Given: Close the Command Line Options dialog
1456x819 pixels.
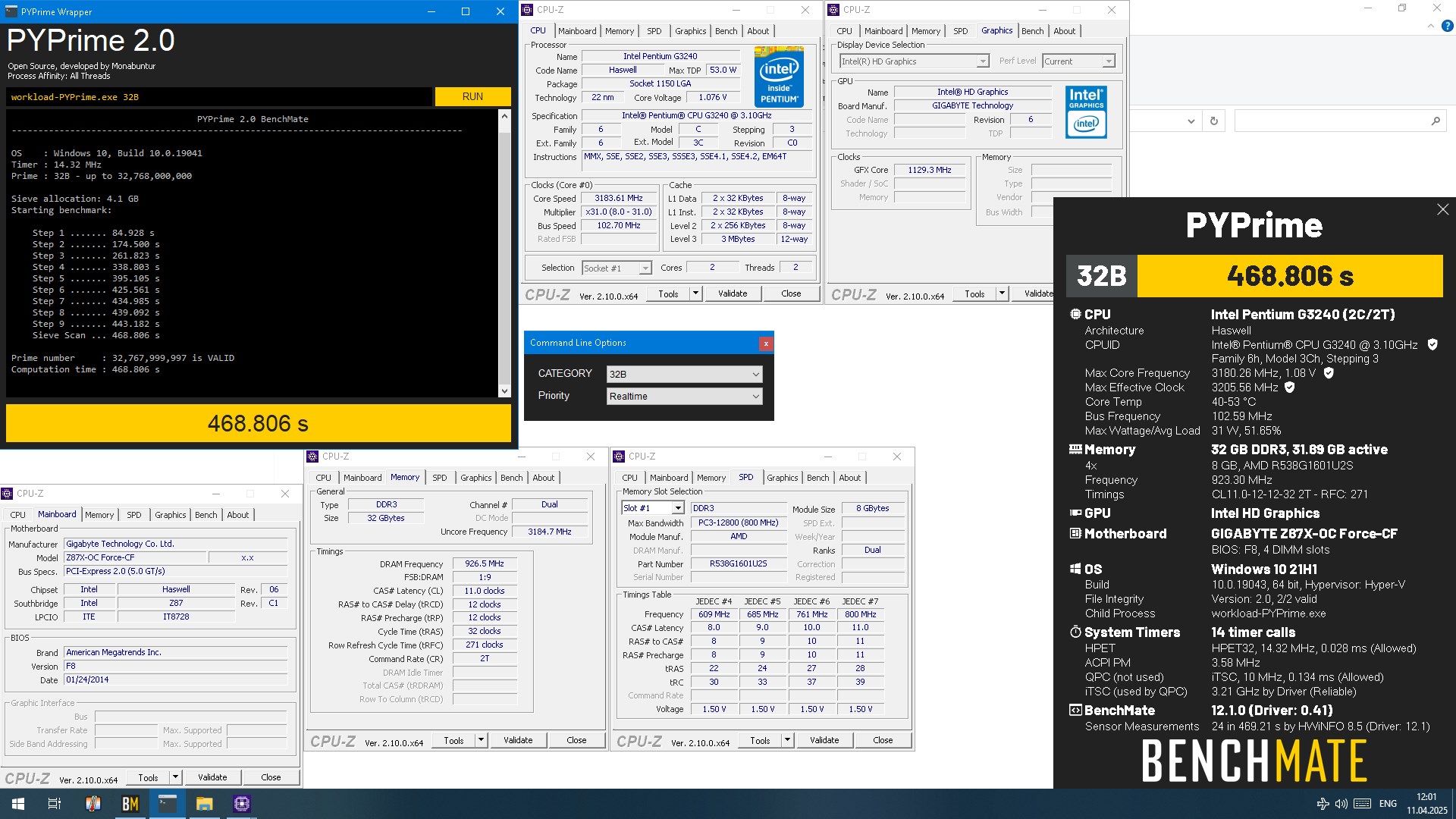Looking at the screenshot, I should 766,344.
